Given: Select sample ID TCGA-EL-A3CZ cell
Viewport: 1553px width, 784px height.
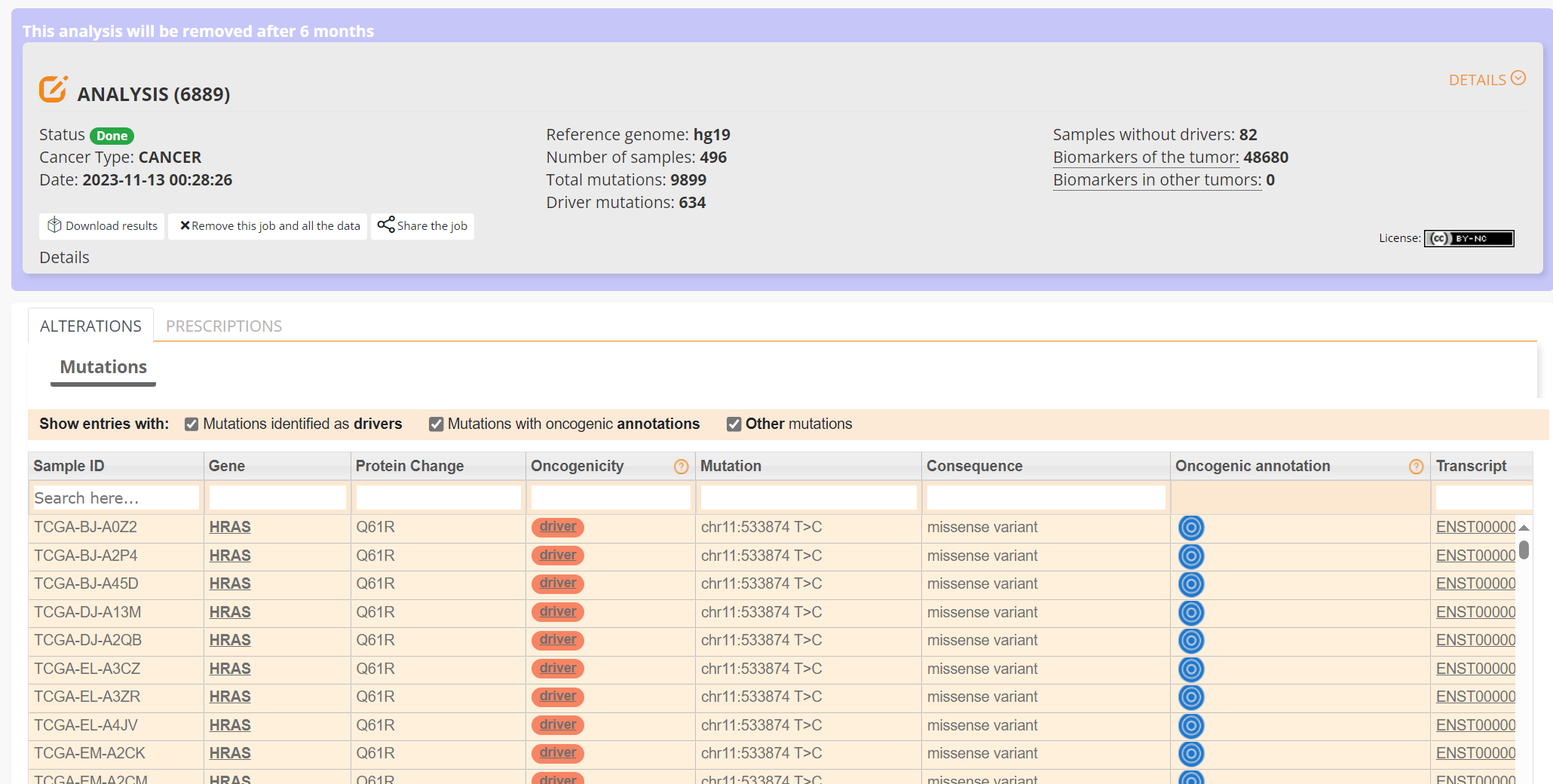Looking at the screenshot, I should (116, 669).
